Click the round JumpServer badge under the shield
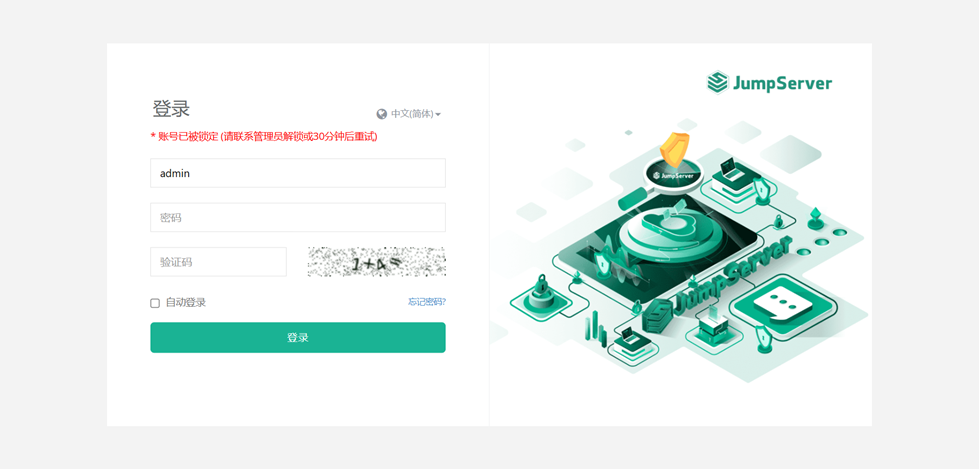979x469 pixels. click(674, 175)
